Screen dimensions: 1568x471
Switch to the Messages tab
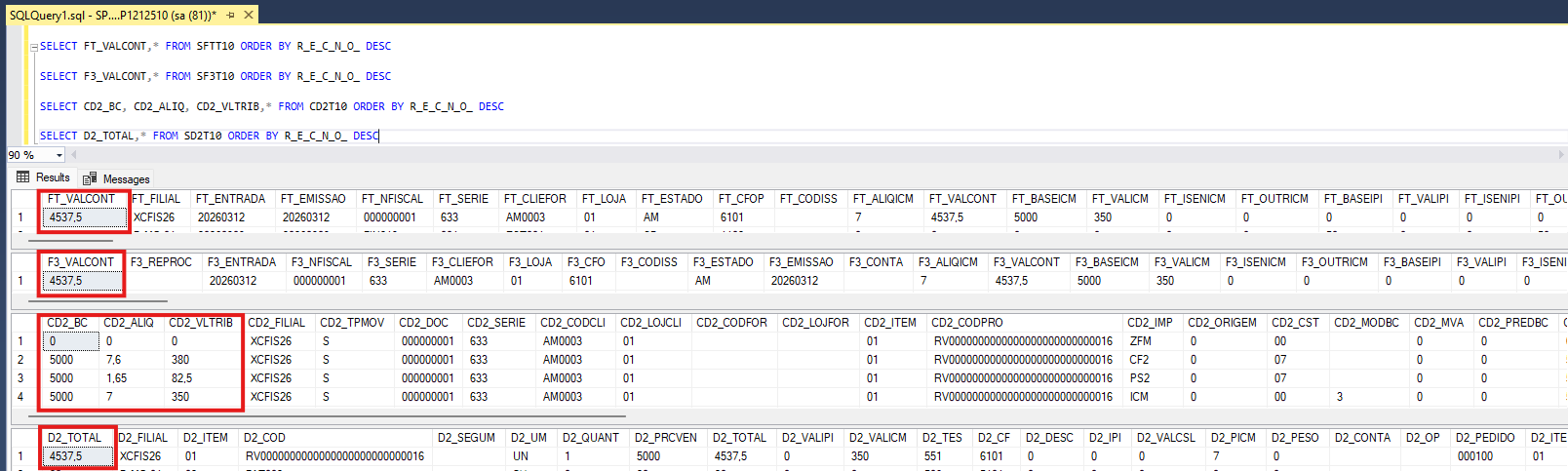click(x=117, y=178)
